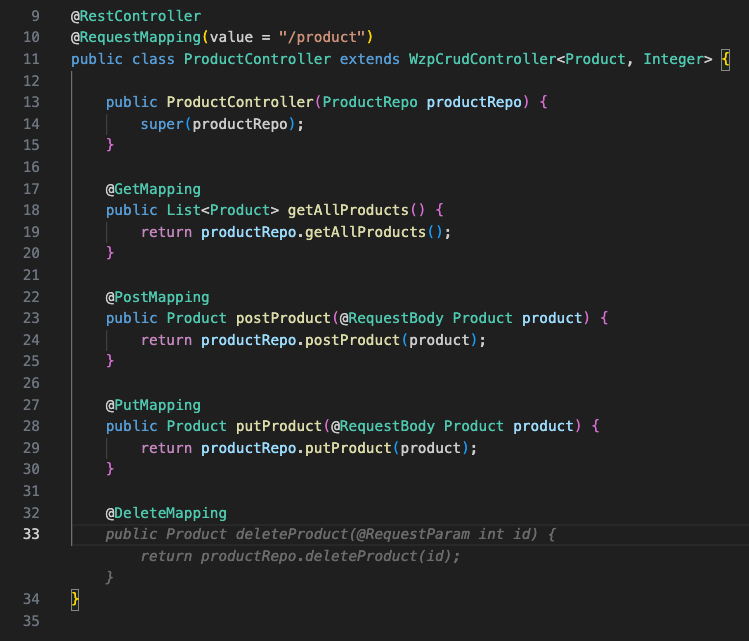Viewport: 749px width, 641px height.
Task: Click the closing yellow brace on line 34
Action: 75,598
